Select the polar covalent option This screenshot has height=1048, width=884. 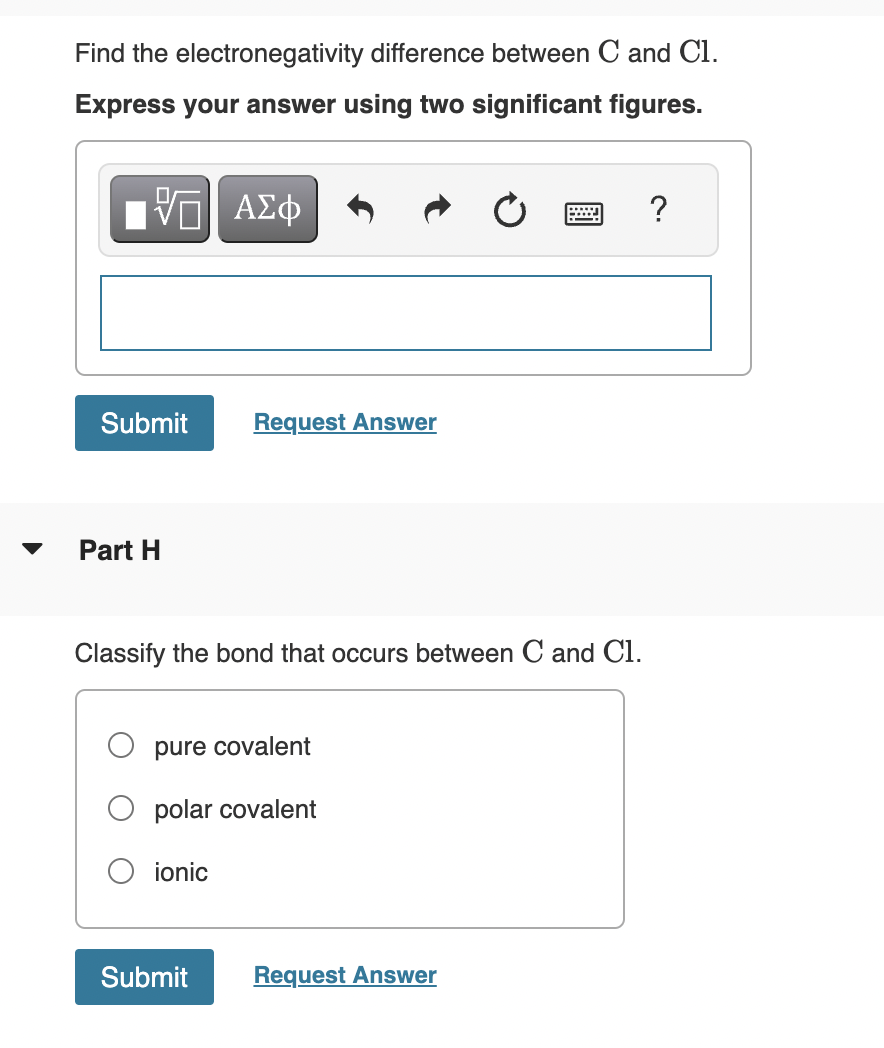pos(120,808)
